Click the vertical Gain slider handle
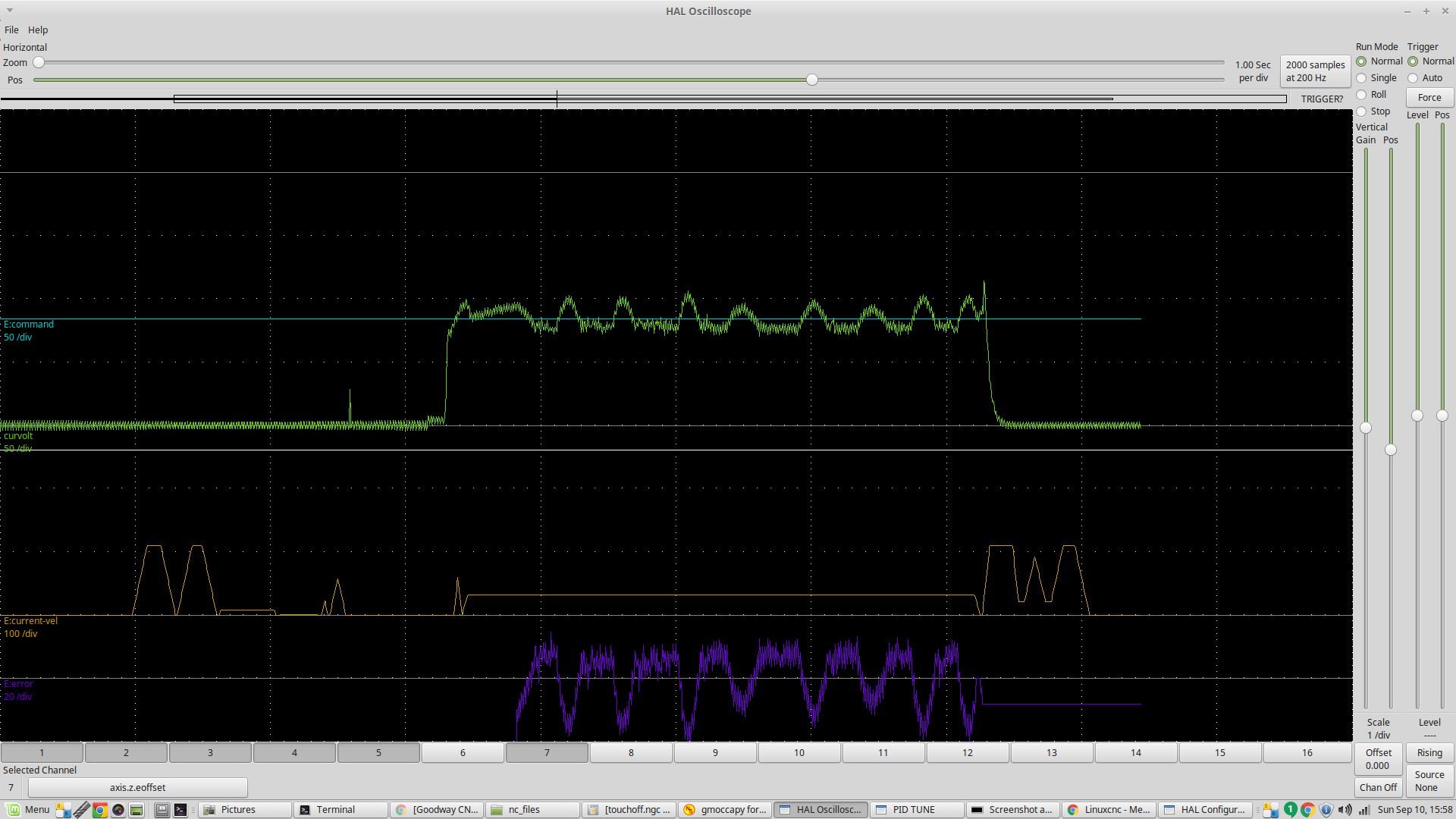This screenshot has width=1456, height=819. (x=1366, y=428)
